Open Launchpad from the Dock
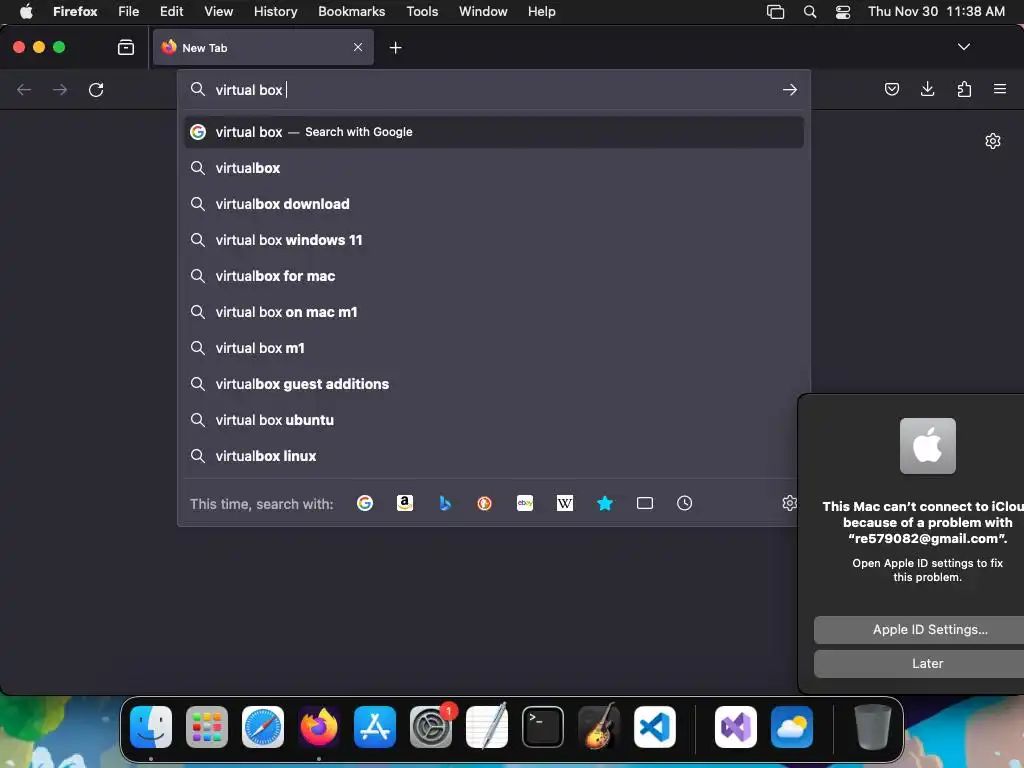1024x768 pixels. coord(207,727)
